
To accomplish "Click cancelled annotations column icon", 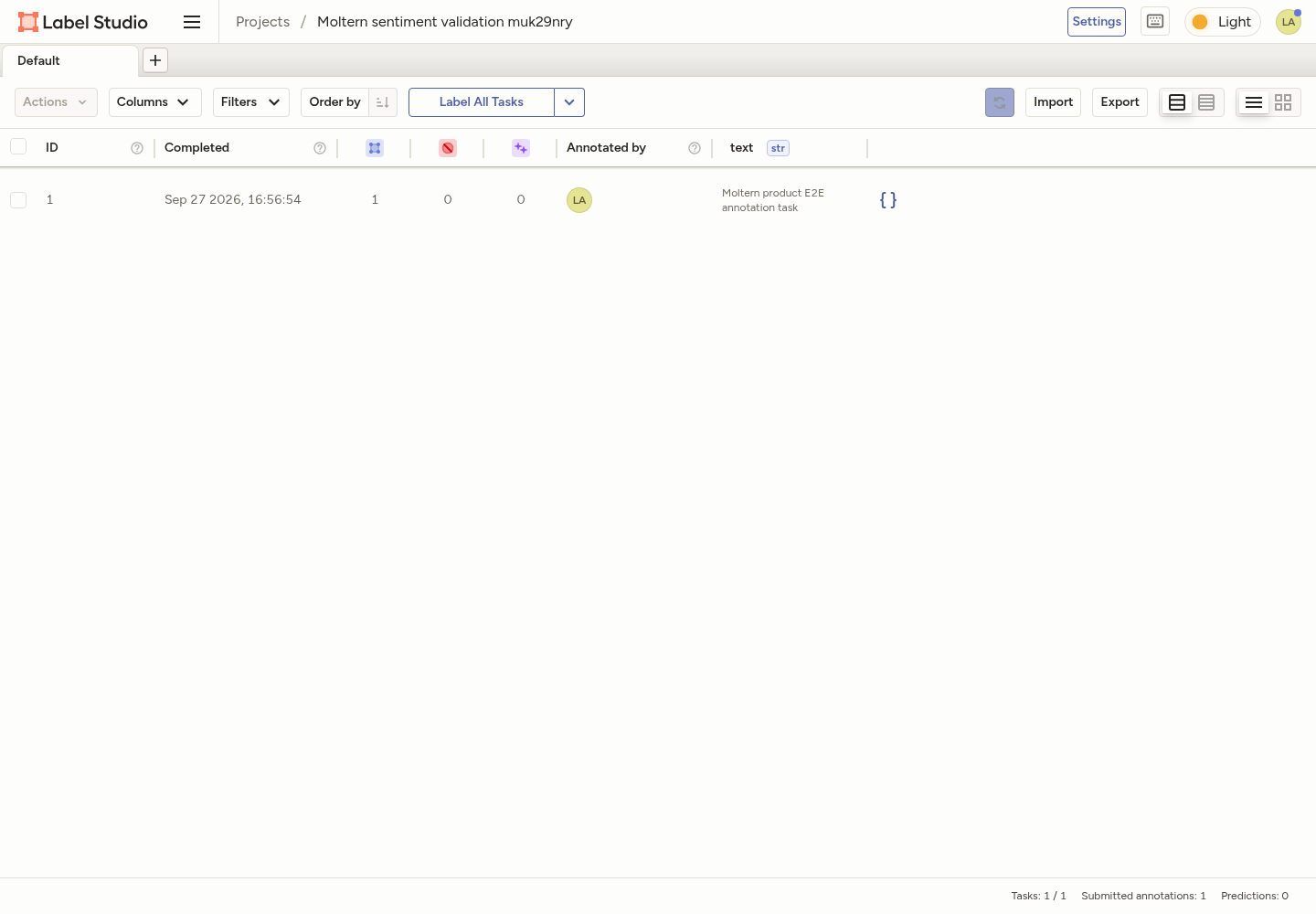I will click(448, 148).
